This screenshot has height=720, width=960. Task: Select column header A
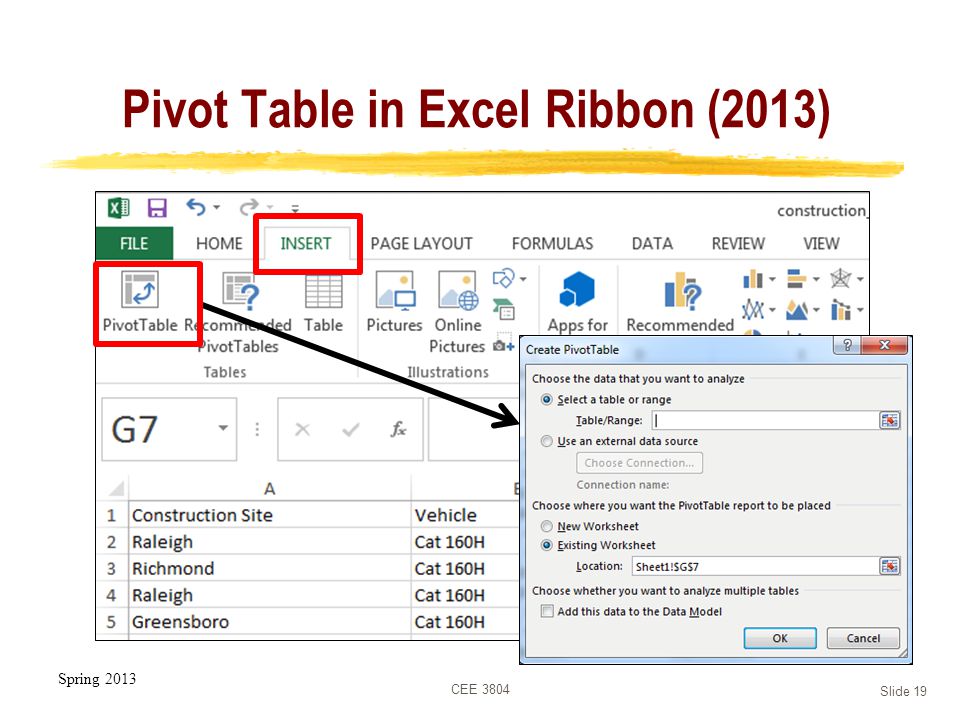tap(269, 489)
